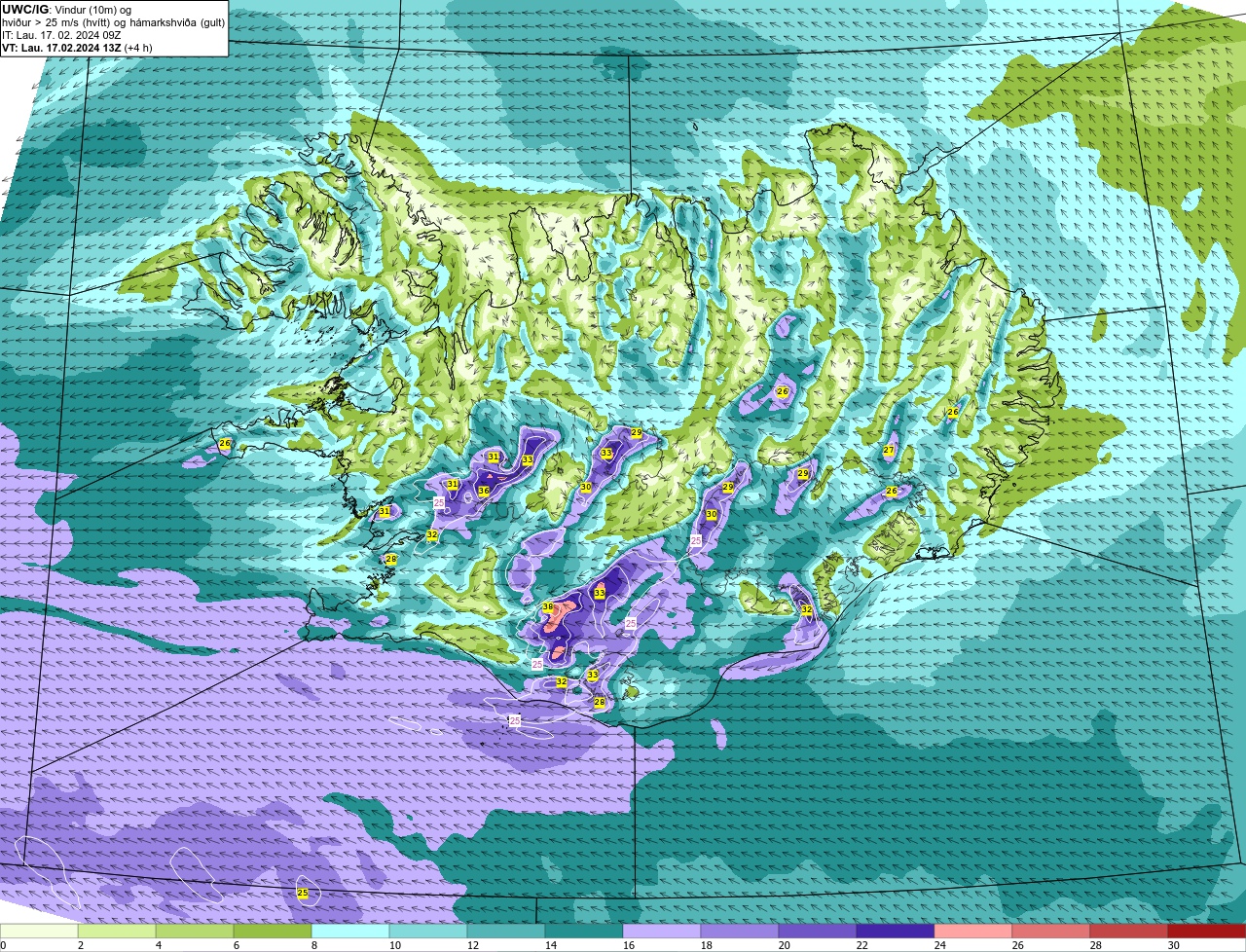Click the 'VT: Lau. 17.02.2024 13Z (+4 h)' line
Image resolution: width=1246 pixels, height=952 pixels.
[x=77, y=47]
